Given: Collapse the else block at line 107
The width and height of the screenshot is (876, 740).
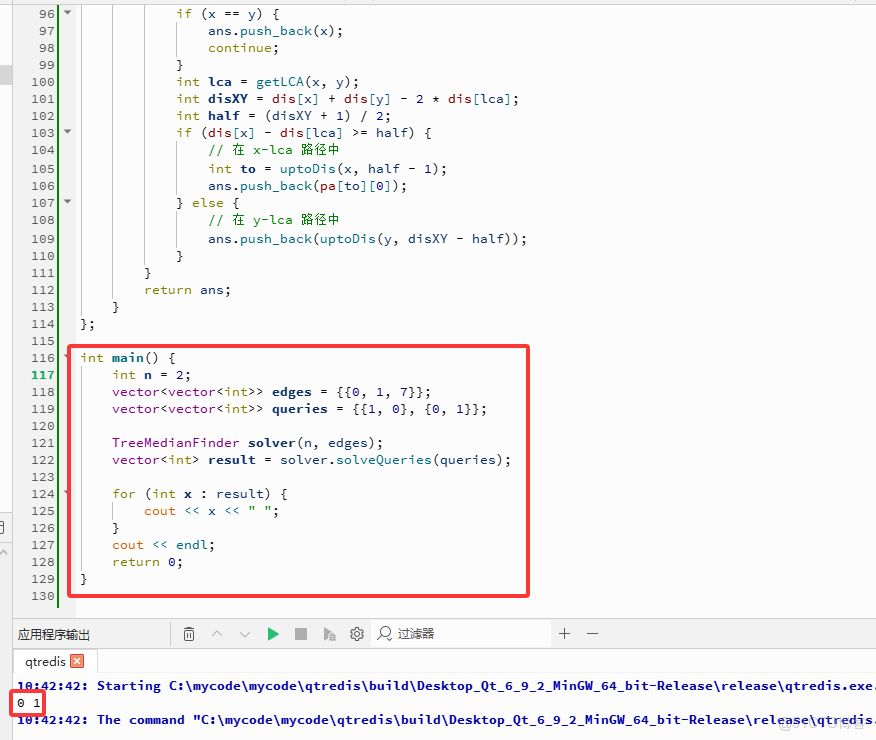Looking at the screenshot, I should [68, 202].
